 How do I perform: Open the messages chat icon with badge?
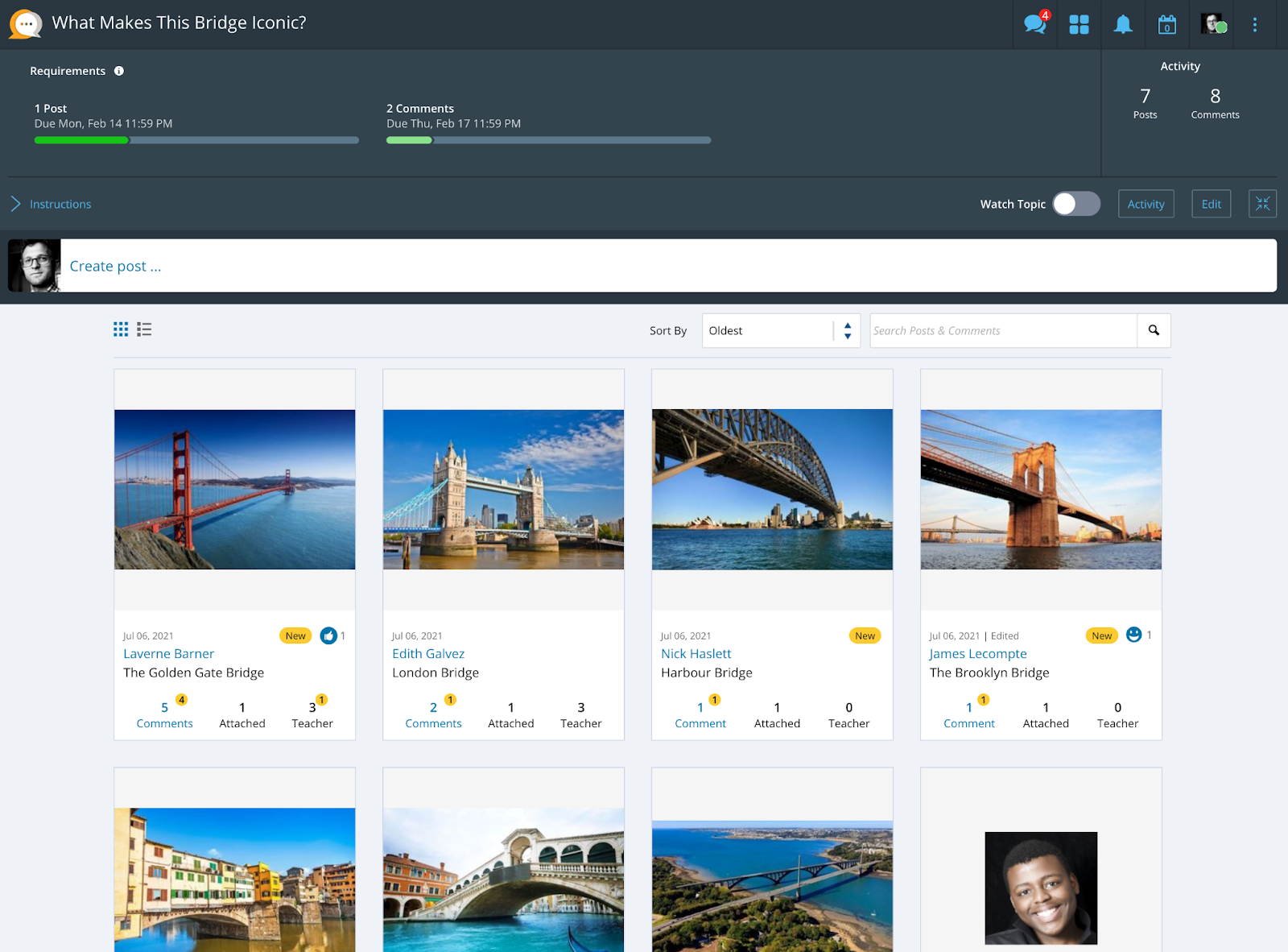[1035, 23]
